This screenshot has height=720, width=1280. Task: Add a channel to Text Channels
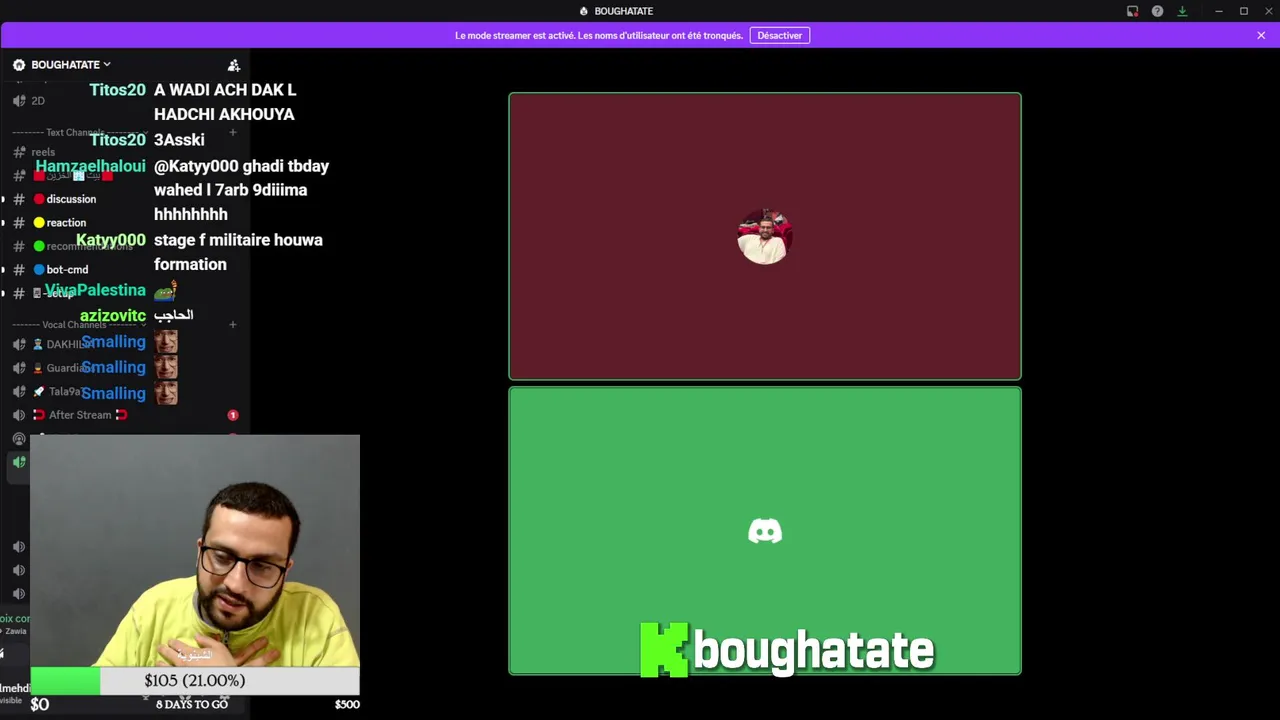232,132
